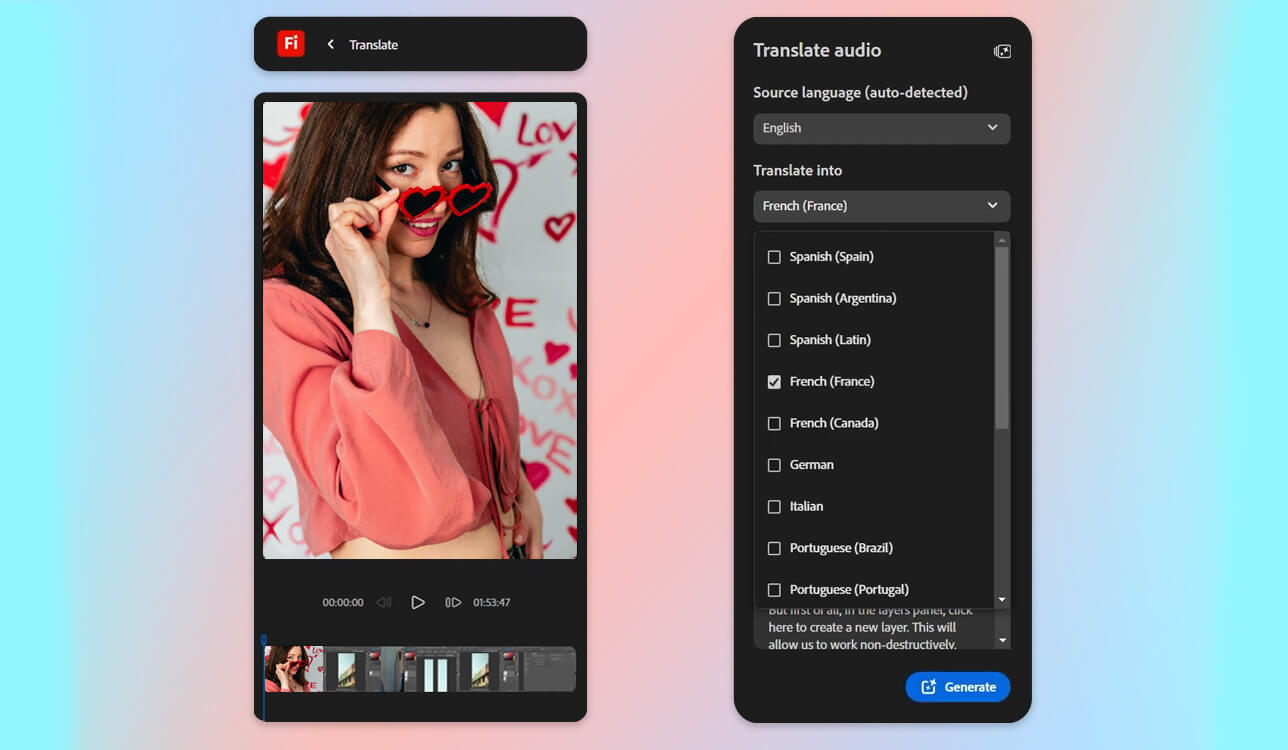Click the skip-to-start playback icon
This screenshot has height=750, width=1288.
pos(384,602)
